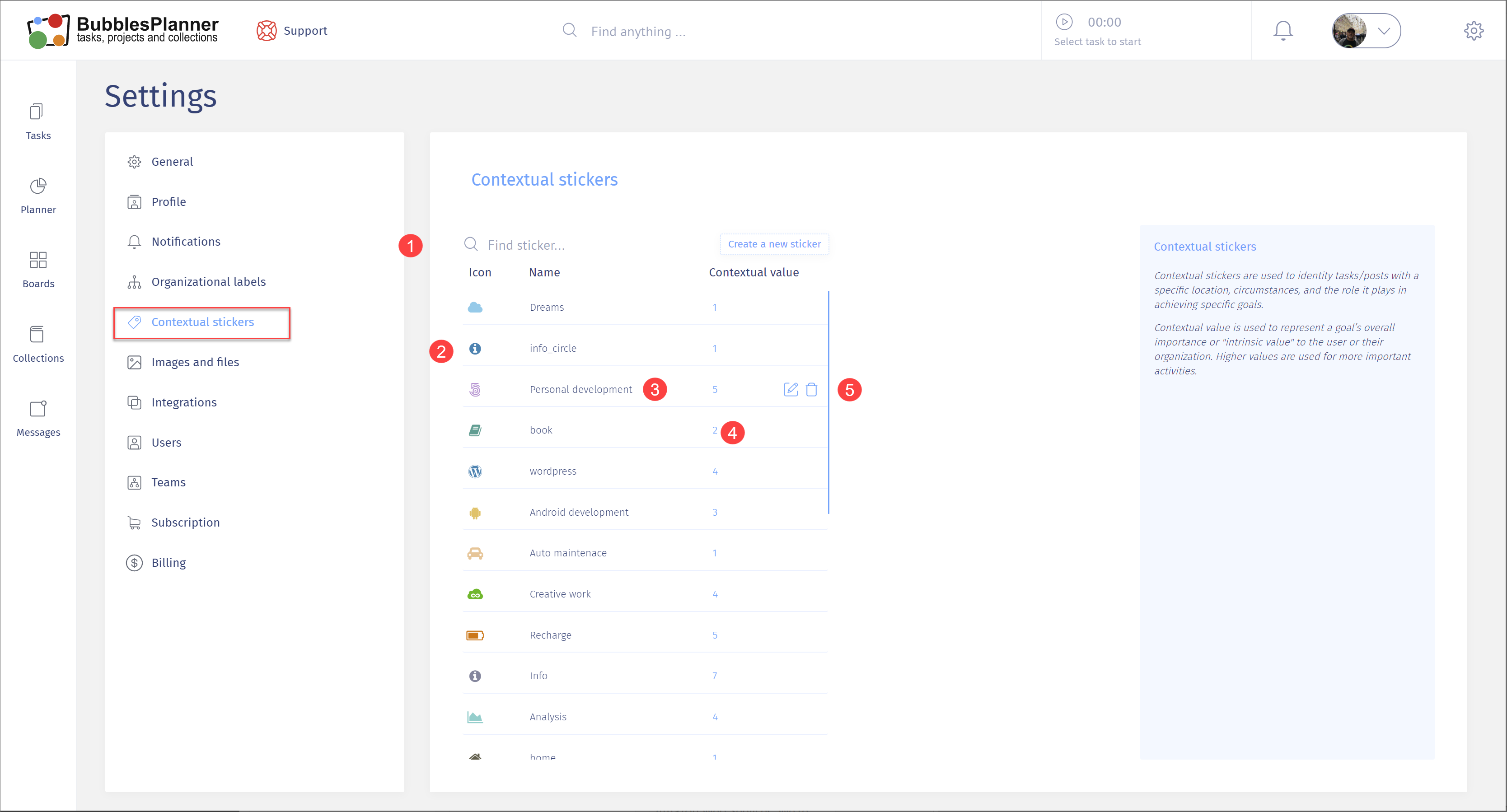Open notifications bell in header
The height and width of the screenshot is (812, 1507).
click(1282, 30)
